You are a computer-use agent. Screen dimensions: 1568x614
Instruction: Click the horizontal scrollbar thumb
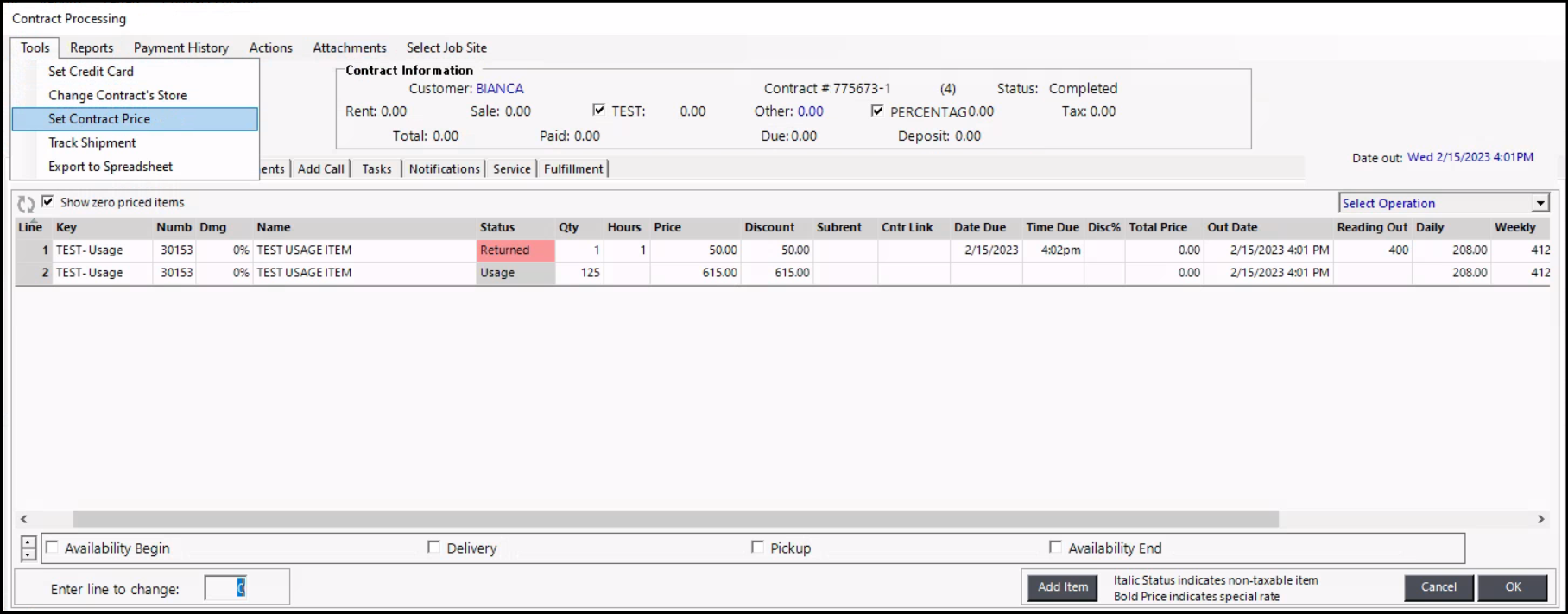pos(675,519)
